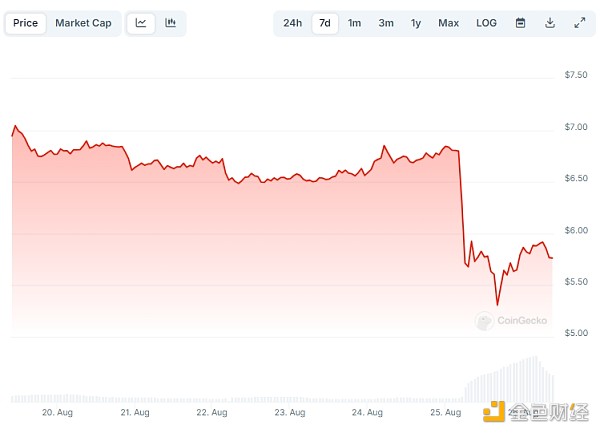600x433 pixels.
Task: Choose the 1m time range
Action: point(354,23)
